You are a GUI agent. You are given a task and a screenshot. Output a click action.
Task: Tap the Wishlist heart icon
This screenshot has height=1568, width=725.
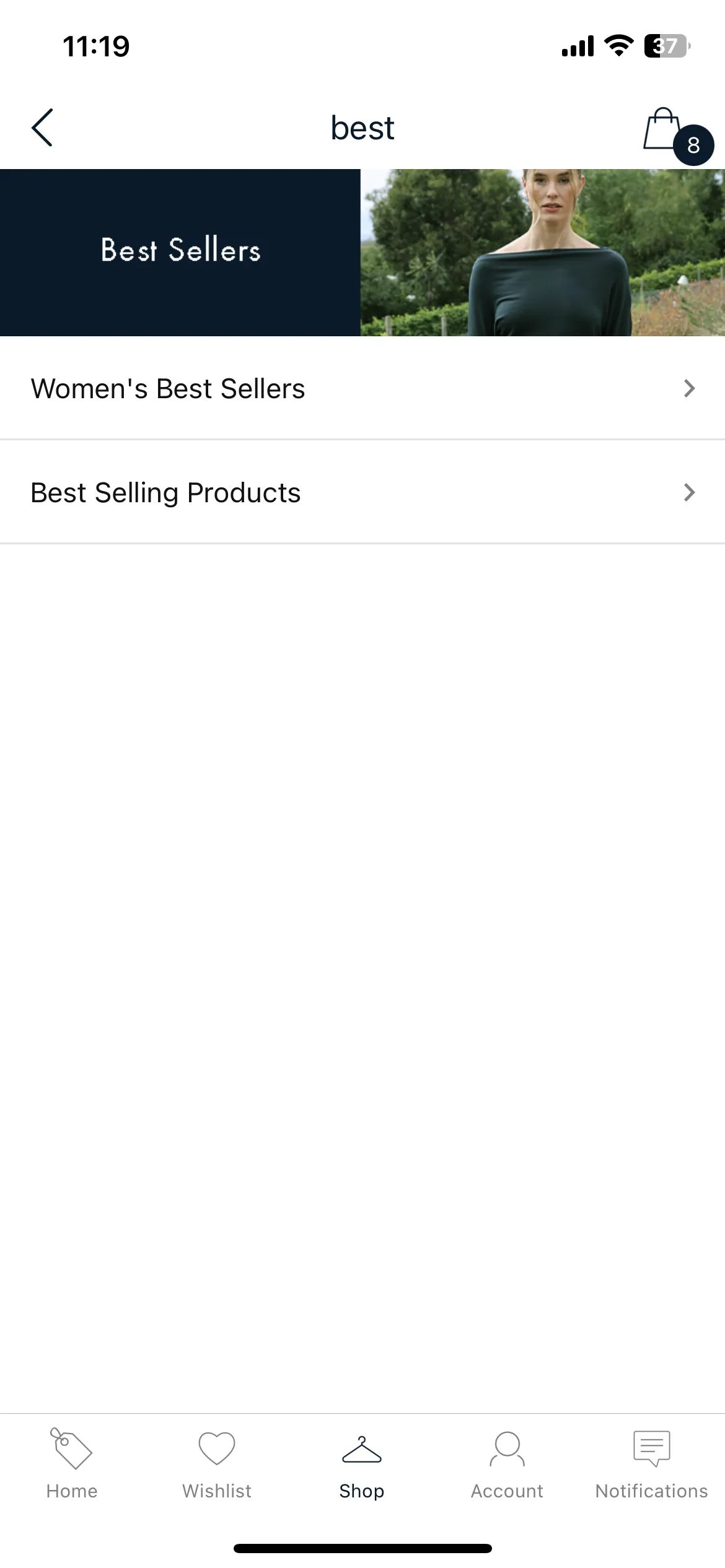pos(217,1448)
